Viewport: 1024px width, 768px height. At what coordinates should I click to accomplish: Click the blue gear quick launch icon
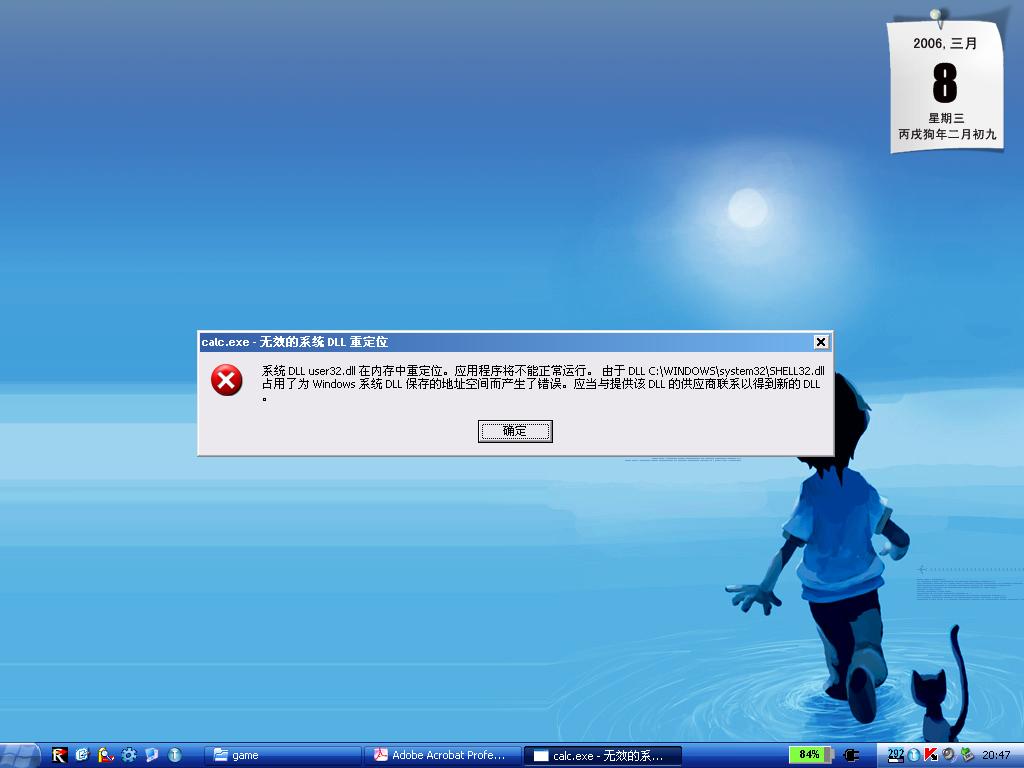coord(129,755)
